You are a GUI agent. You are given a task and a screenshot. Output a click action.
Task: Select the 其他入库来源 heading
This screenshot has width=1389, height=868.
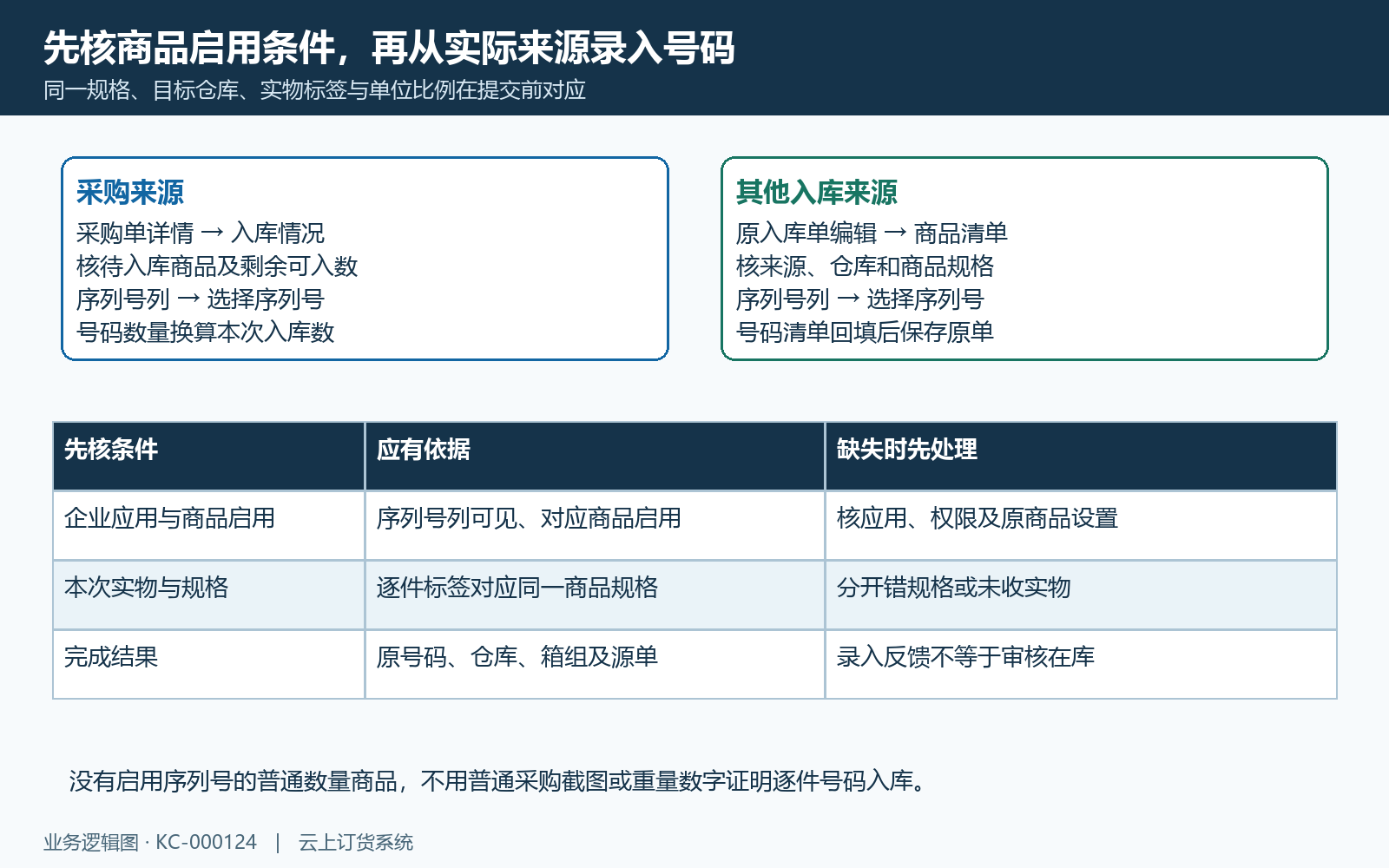tap(816, 192)
